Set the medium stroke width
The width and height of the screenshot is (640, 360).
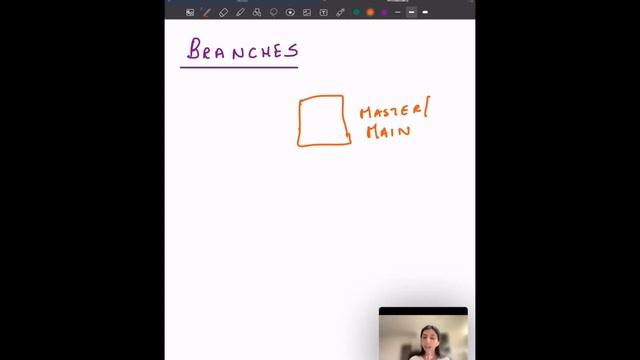click(411, 12)
